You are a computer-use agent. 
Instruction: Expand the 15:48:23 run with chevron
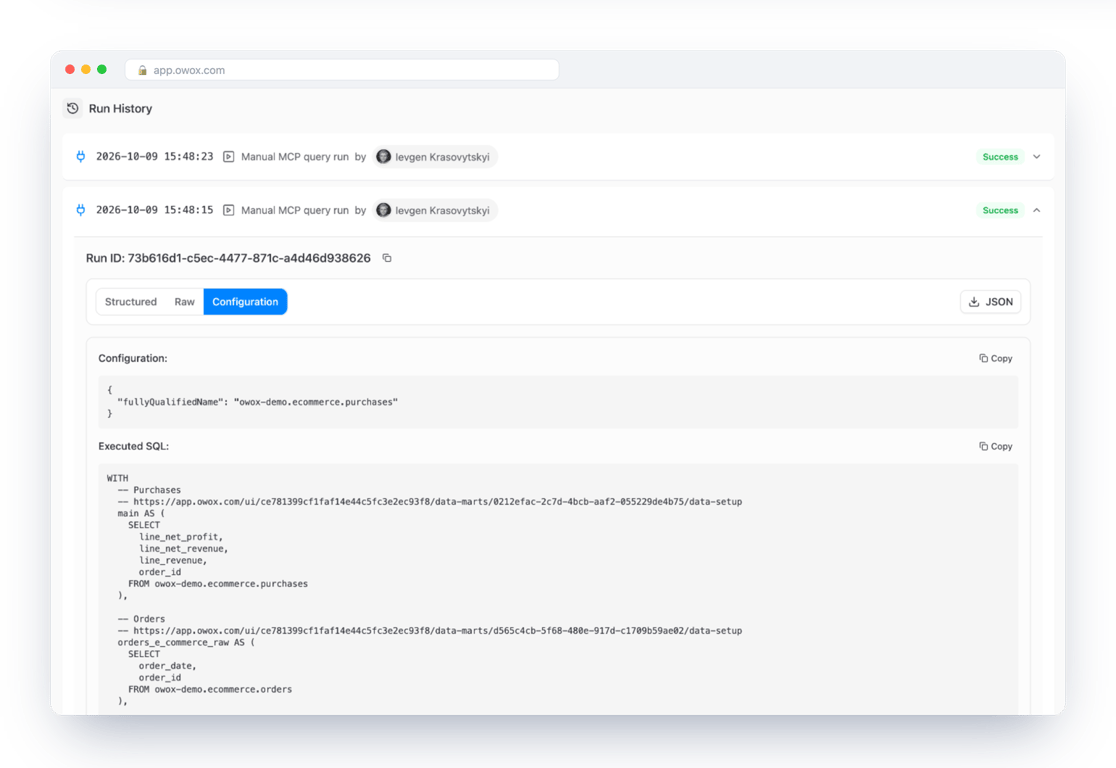(1036, 157)
